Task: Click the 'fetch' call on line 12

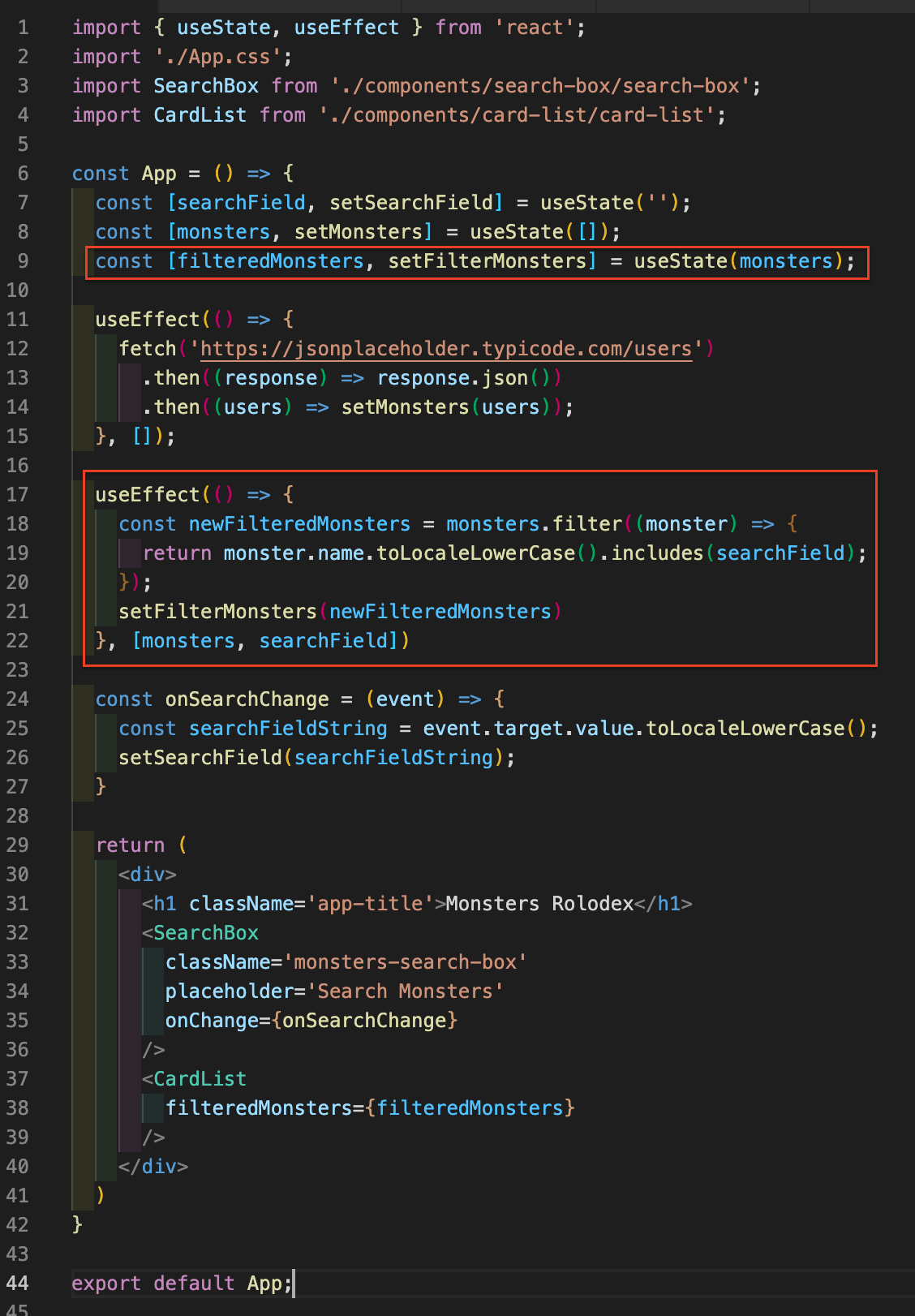Action: coord(148,349)
